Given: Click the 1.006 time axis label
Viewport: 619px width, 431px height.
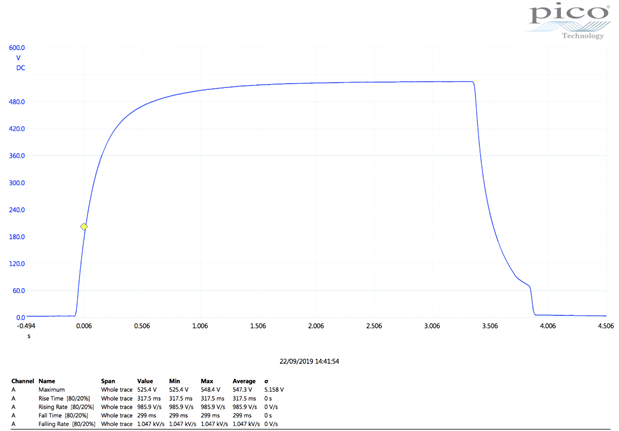Looking at the screenshot, I should tap(200, 326).
